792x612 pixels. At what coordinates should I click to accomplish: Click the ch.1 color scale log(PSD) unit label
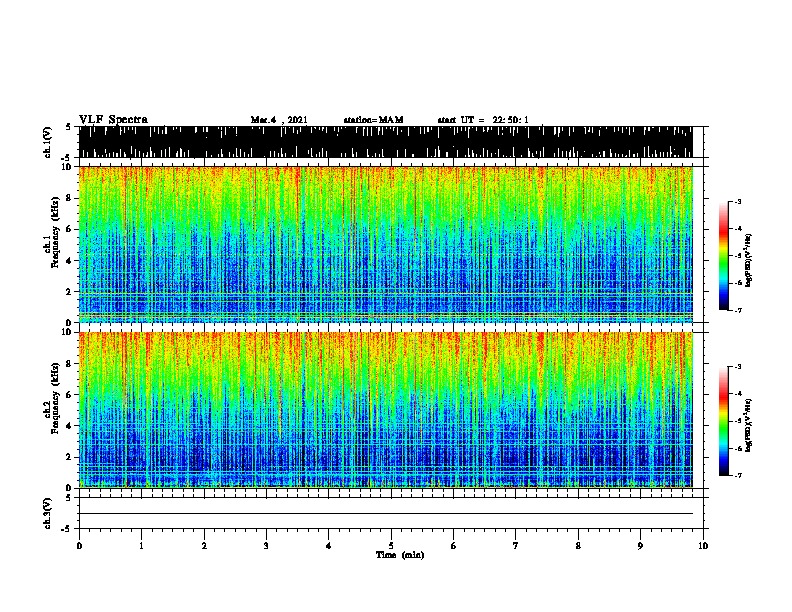click(x=748, y=260)
